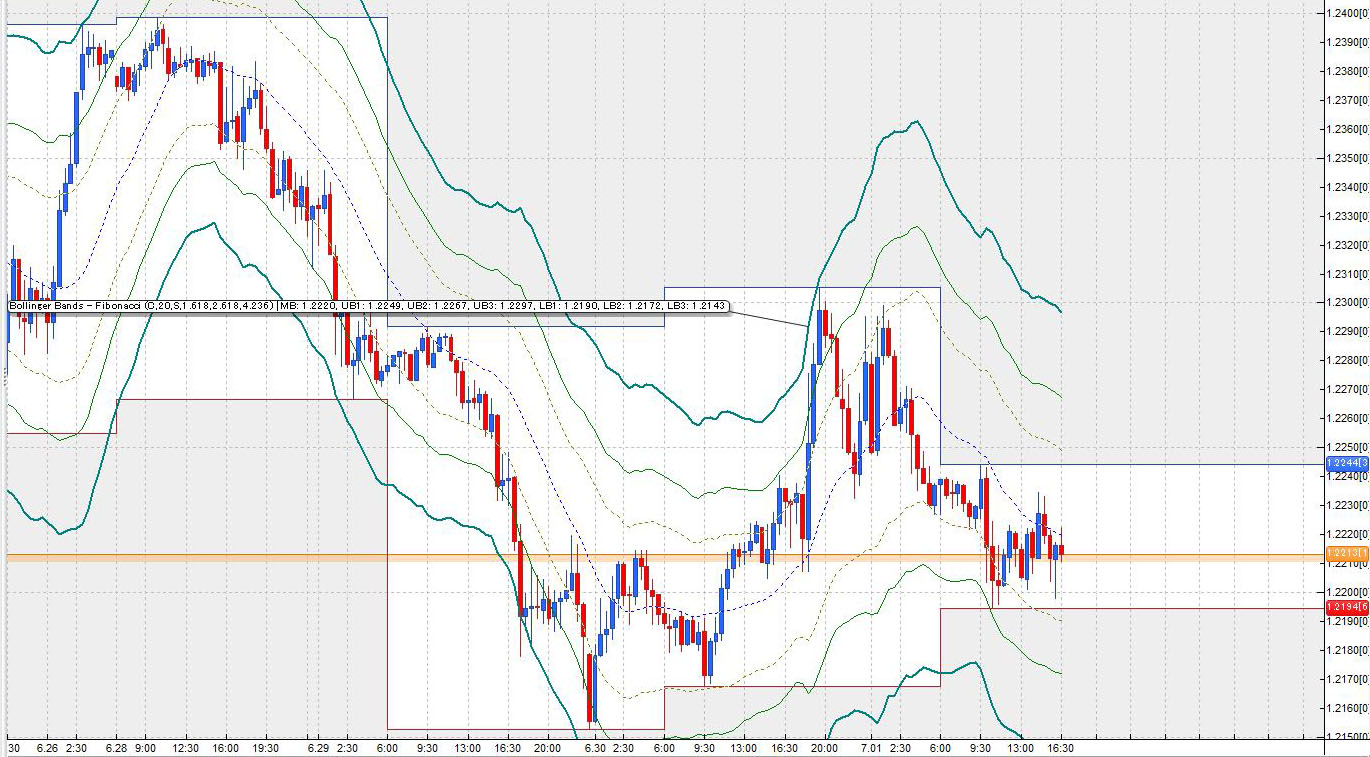Screen dimensions: 1370x757
Task: Click the blue 1.2244 price tag
Action: point(1346,464)
